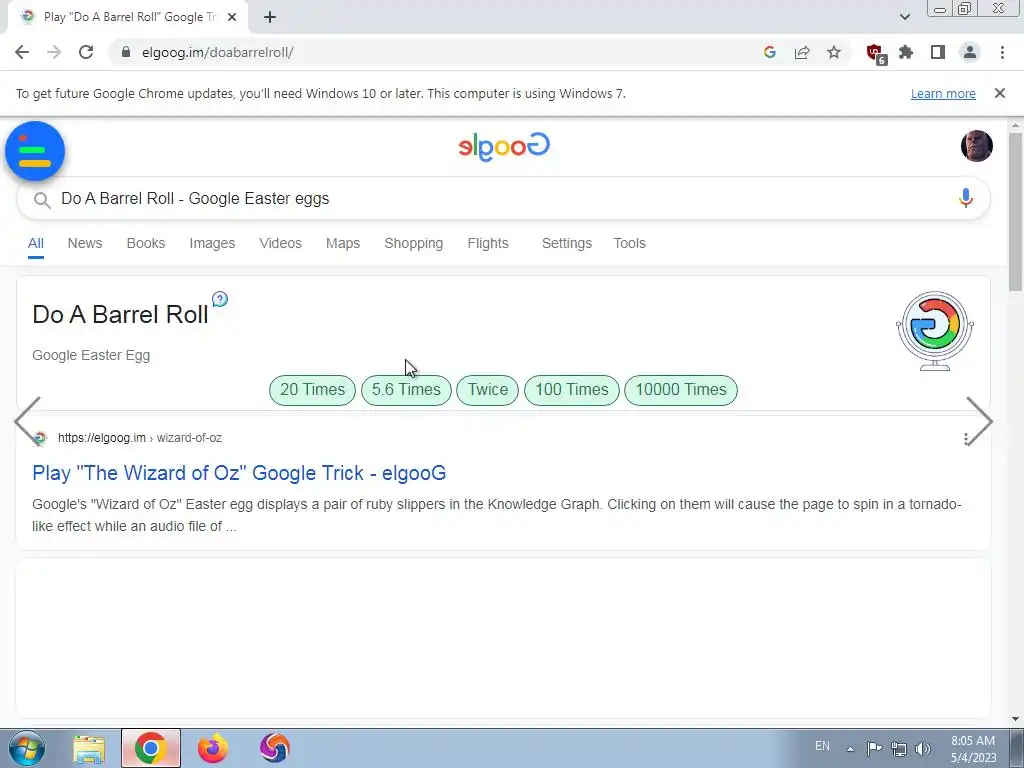Open the Tools option

(630, 243)
